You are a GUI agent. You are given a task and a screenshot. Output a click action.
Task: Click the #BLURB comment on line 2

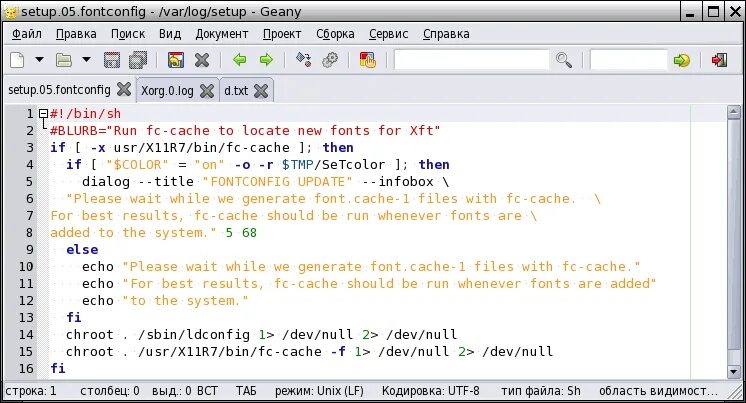(245, 131)
